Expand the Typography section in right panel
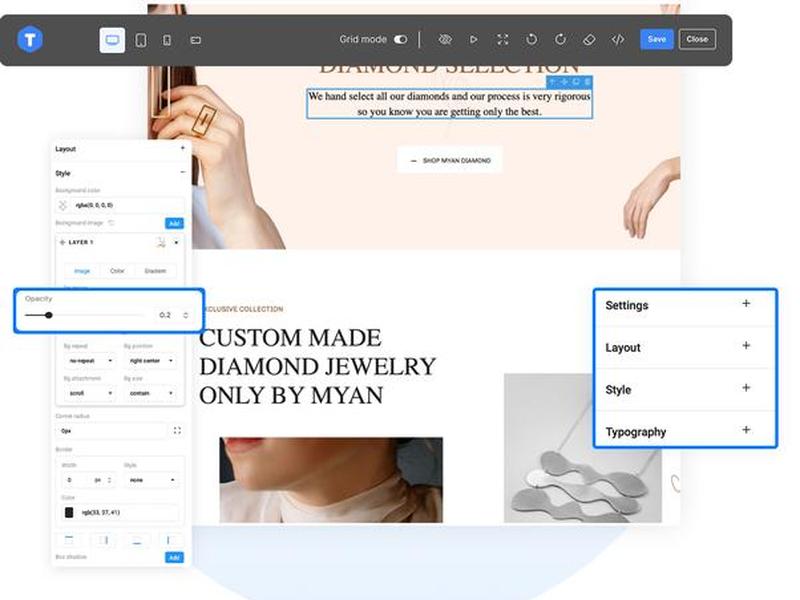The width and height of the screenshot is (800, 600). tap(746, 430)
